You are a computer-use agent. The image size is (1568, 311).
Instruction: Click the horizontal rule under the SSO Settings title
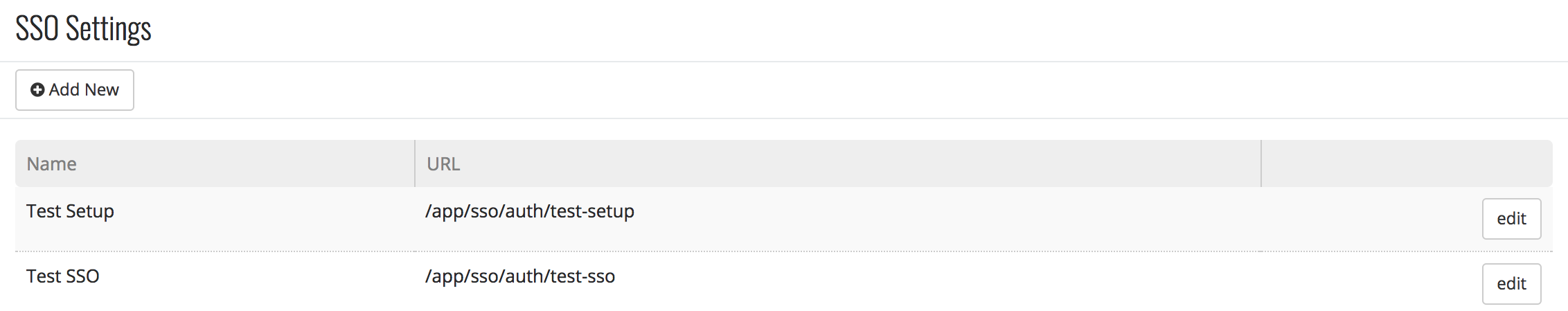[783, 62]
